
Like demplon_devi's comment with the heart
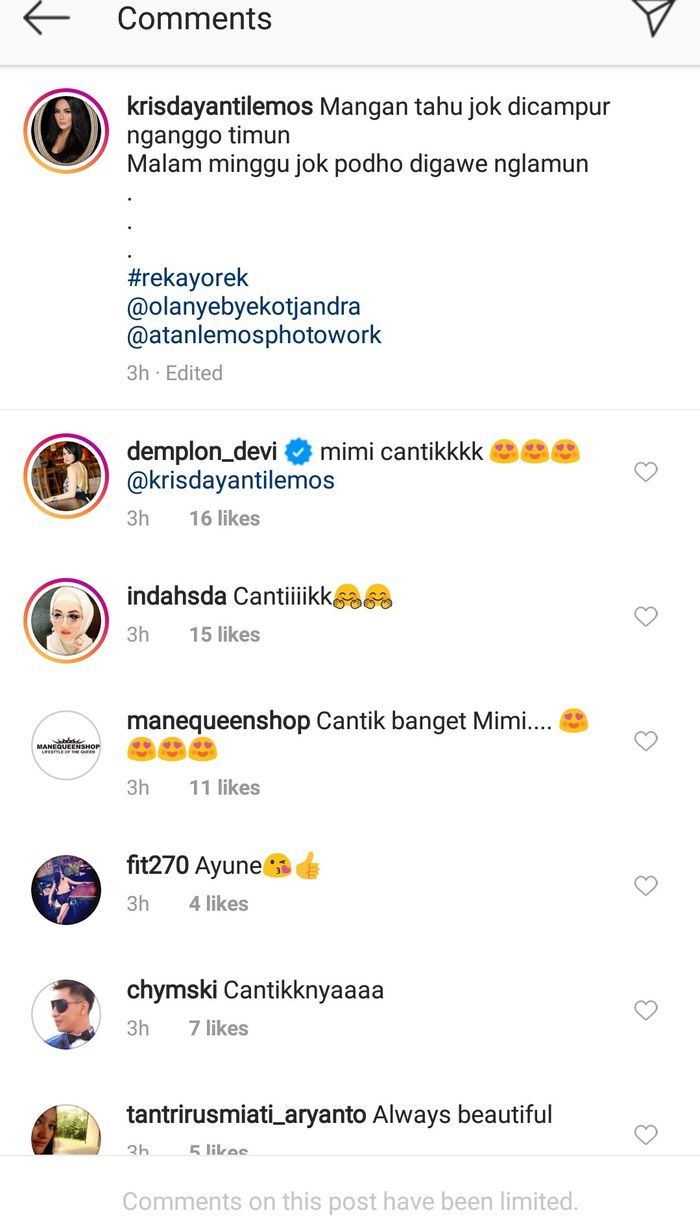tap(646, 471)
